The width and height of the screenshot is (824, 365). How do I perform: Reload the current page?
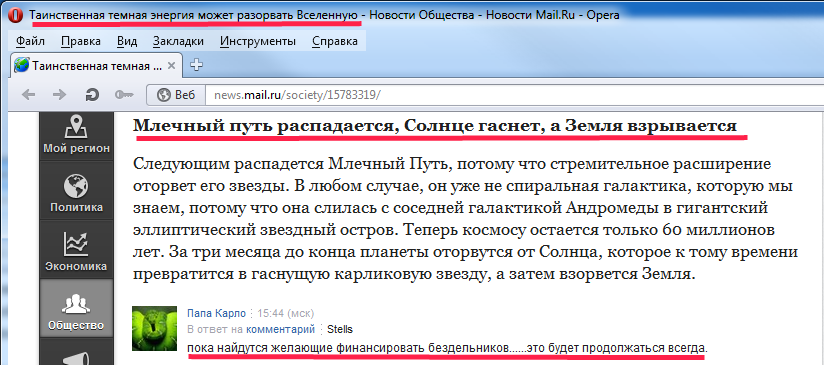point(92,95)
